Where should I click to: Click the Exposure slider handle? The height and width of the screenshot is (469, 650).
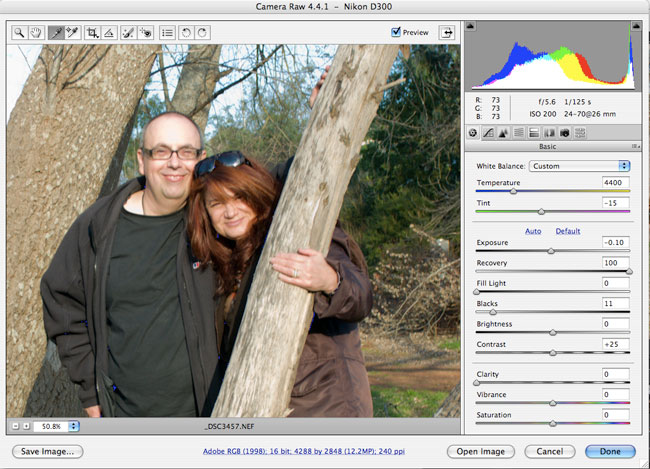pyautogui.click(x=551, y=251)
